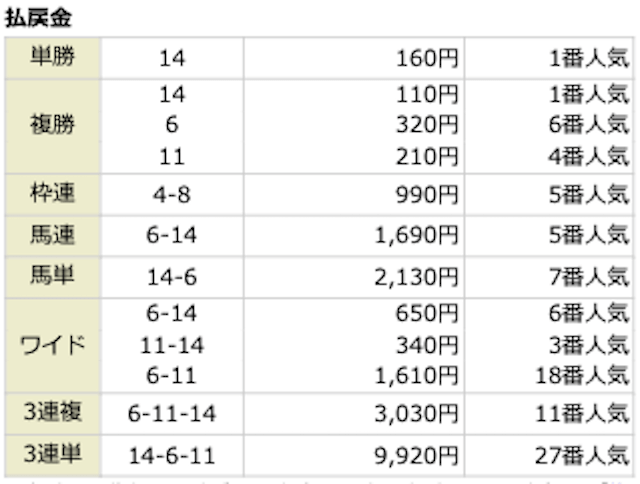The height and width of the screenshot is (484, 640).
Task: Click the 馬連 row label
Action: pos(52,236)
